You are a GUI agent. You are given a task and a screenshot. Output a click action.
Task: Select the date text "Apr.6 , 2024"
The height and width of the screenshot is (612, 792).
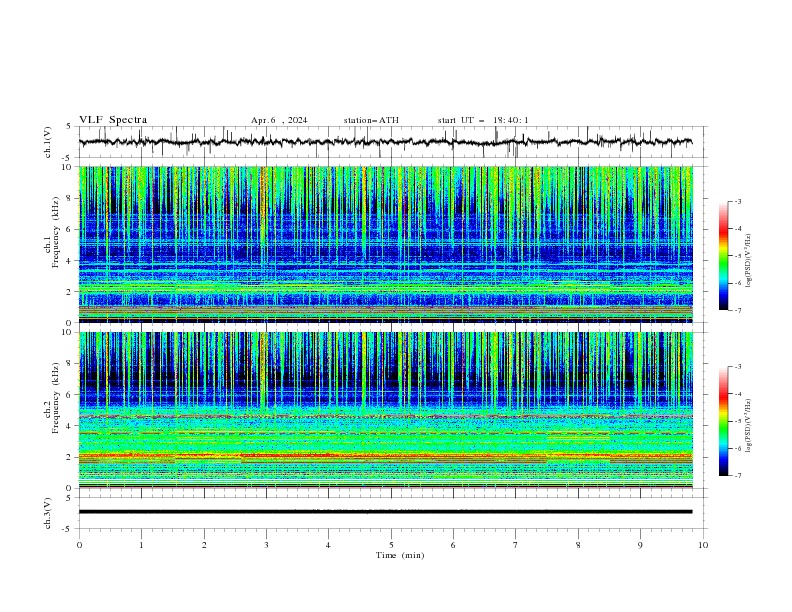click(279, 120)
